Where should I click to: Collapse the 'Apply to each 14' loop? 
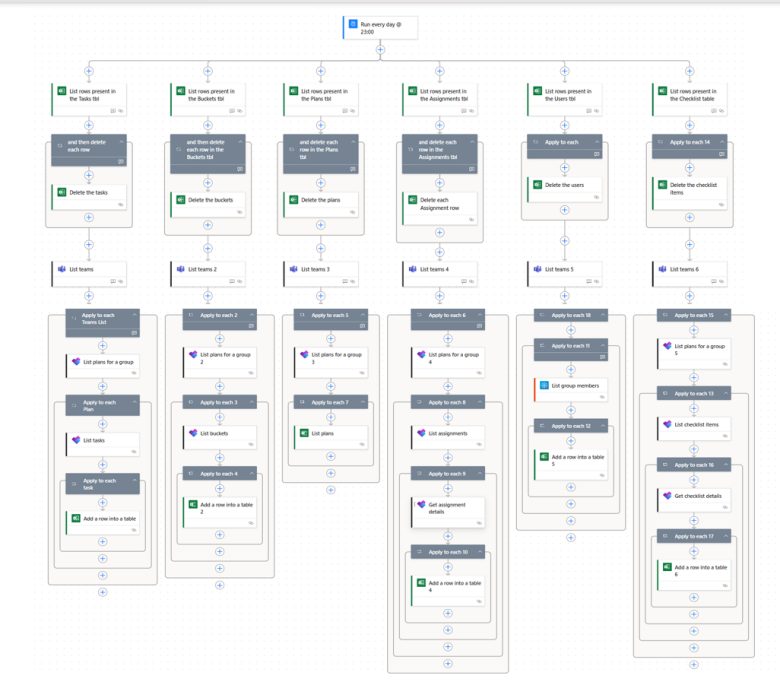pyautogui.click(x=660, y=142)
